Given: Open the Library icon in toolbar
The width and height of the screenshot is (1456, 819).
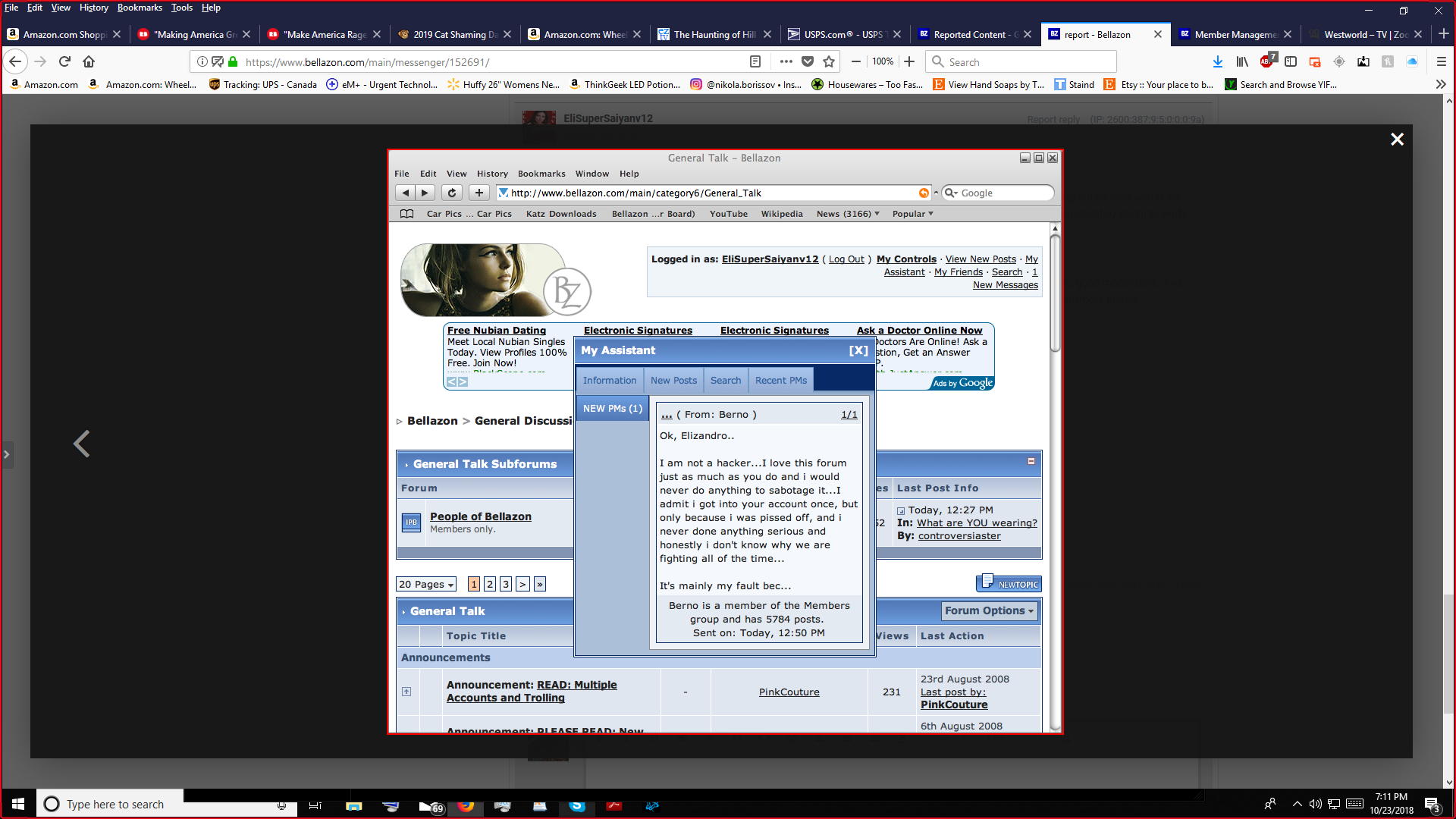Looking at the screenshot, I should click(x=1241, y=61).
